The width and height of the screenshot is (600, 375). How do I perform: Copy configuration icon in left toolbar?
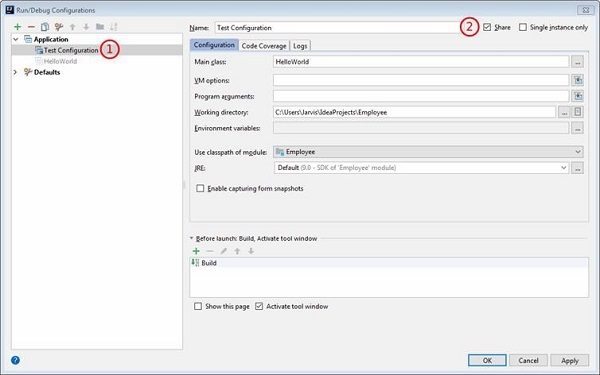pos(45,27)
